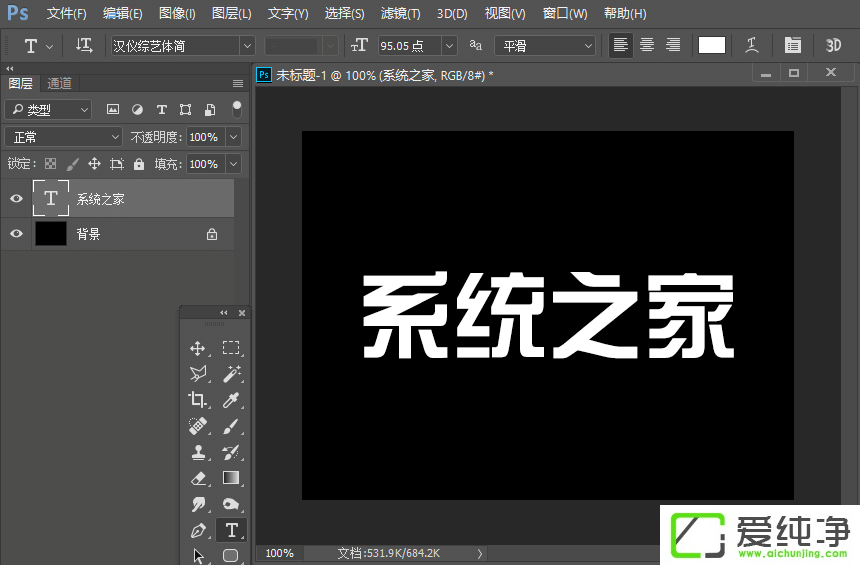Open the font family dropdown 汉仪综艺体简
The image size is (860, 565).
pos(182,45)
